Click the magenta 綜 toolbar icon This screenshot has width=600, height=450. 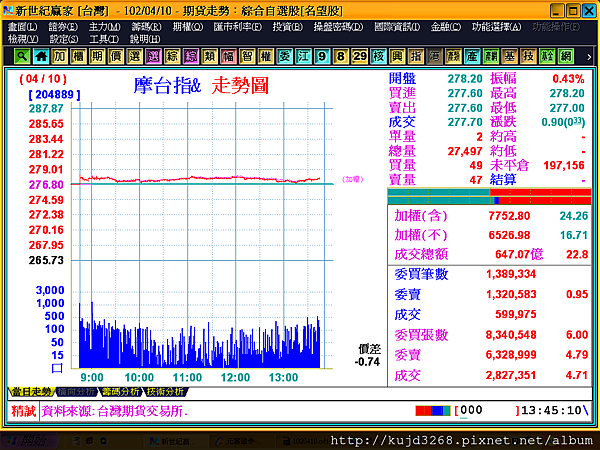tap(191, 56)
